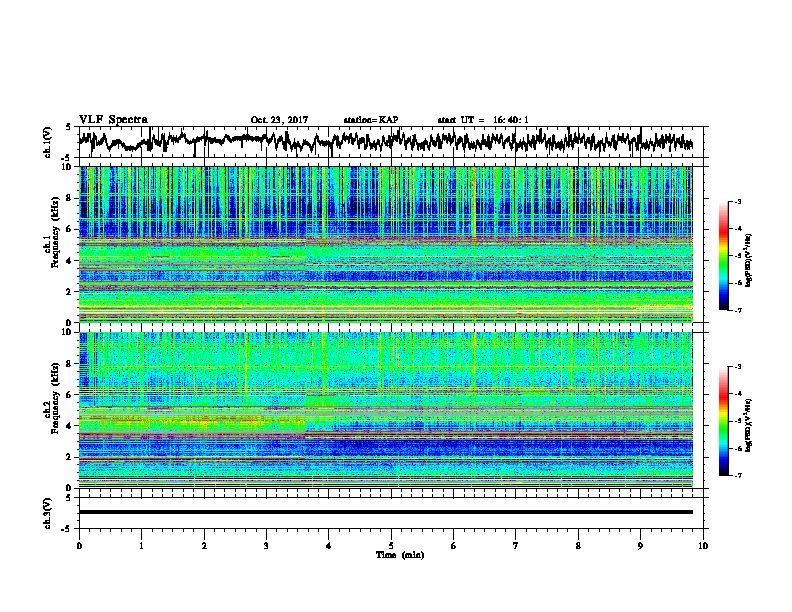
Task: Click the time axis tick label "6"
Action: pyautogui.click(x=454, y=546)
